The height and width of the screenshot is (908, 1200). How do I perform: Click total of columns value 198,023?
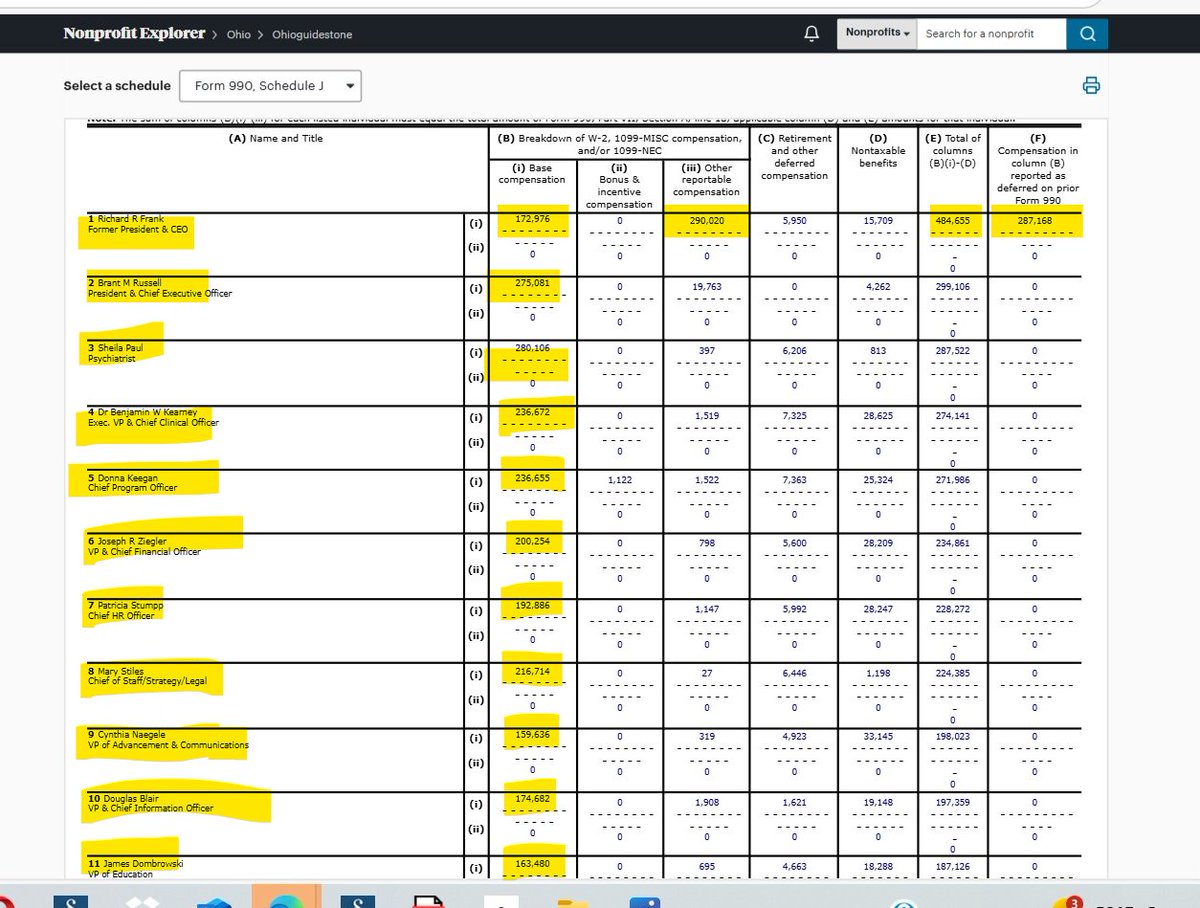click(x=952, y=738)
